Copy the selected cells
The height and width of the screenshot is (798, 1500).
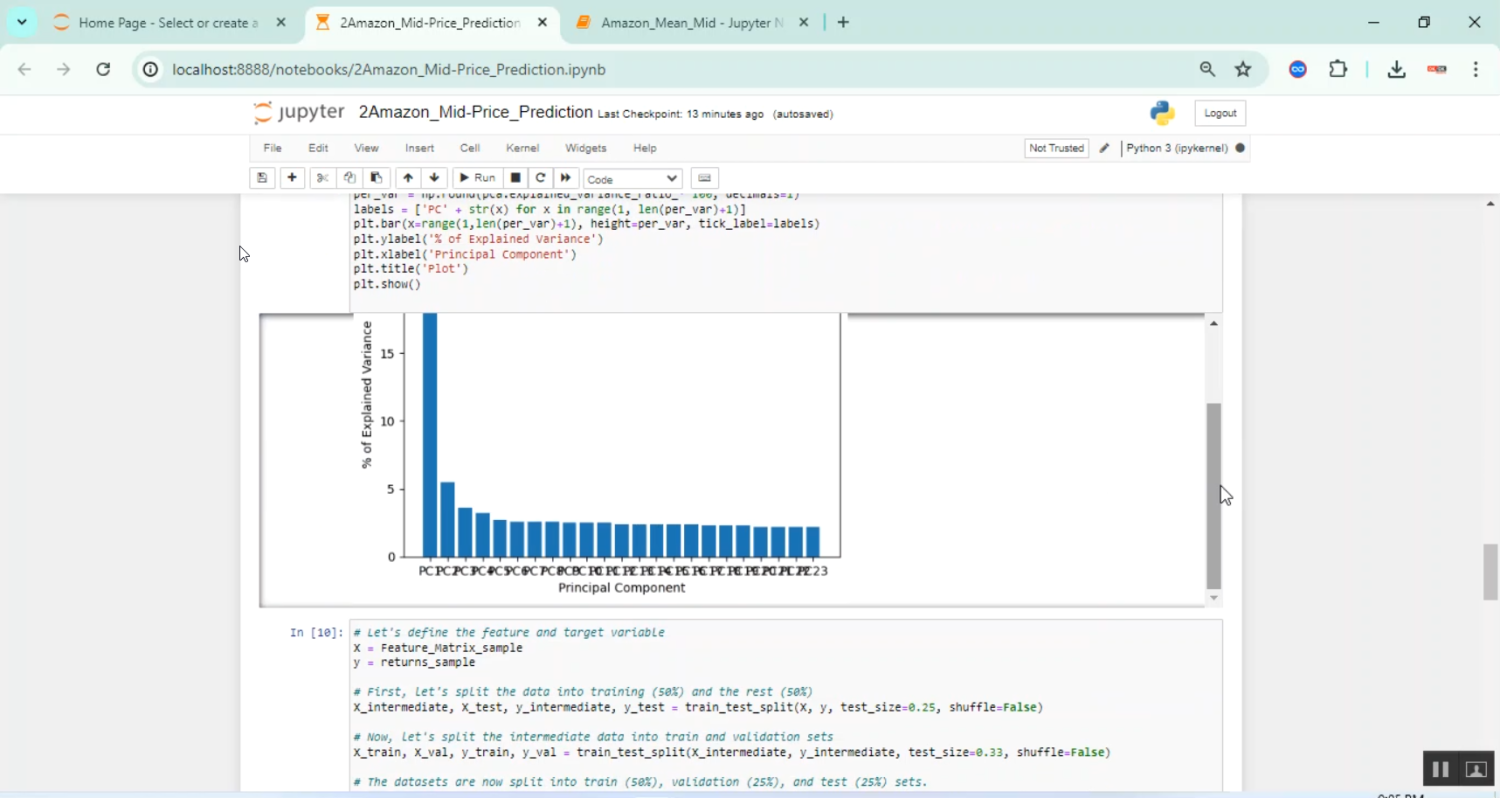coord(348,177)
